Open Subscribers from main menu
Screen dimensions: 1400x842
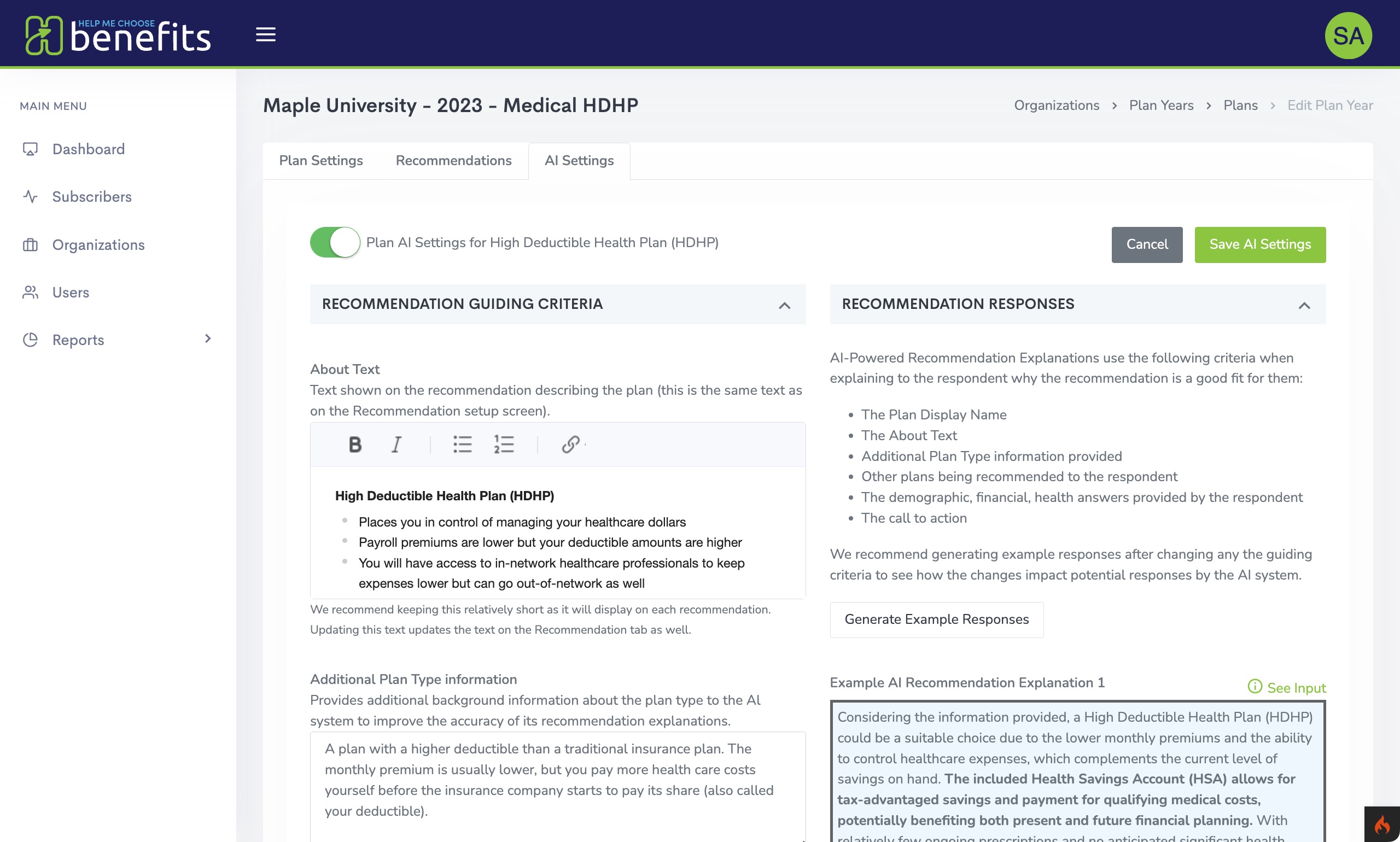pos(91,196)
